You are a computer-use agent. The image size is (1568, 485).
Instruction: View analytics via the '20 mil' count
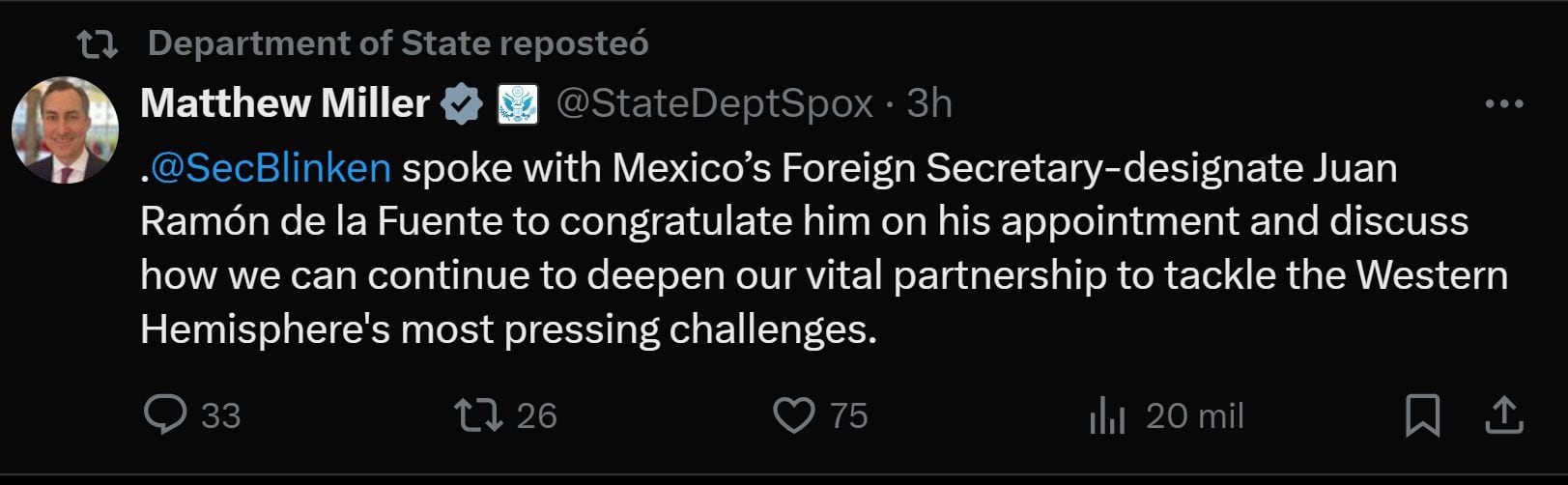pos(1194,416)
